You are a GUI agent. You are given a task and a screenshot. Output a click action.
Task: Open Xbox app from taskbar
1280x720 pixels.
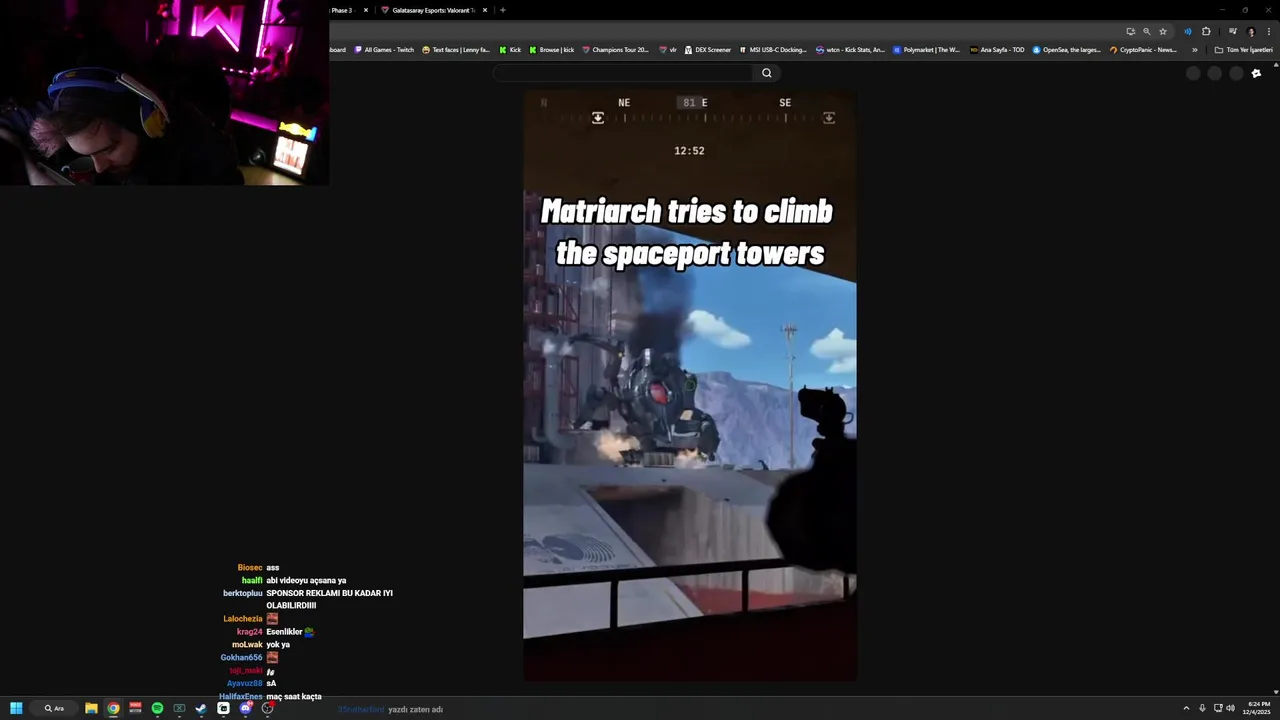point(179,708)
